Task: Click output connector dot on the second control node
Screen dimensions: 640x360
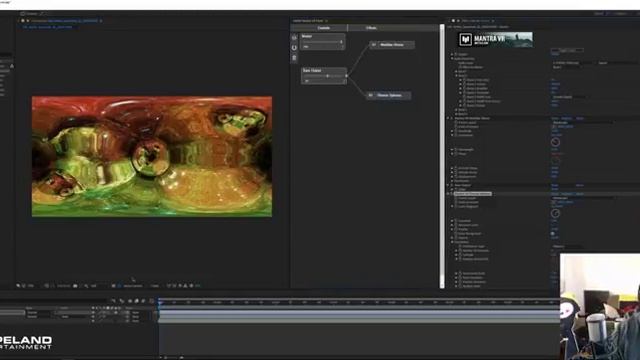Action: 347,76
